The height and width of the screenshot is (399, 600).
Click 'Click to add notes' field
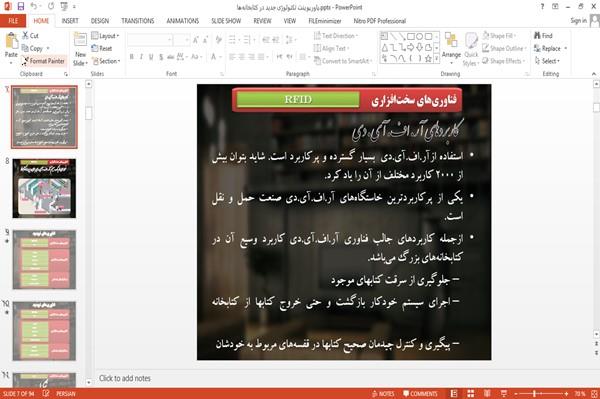click(x=125, y=378)
